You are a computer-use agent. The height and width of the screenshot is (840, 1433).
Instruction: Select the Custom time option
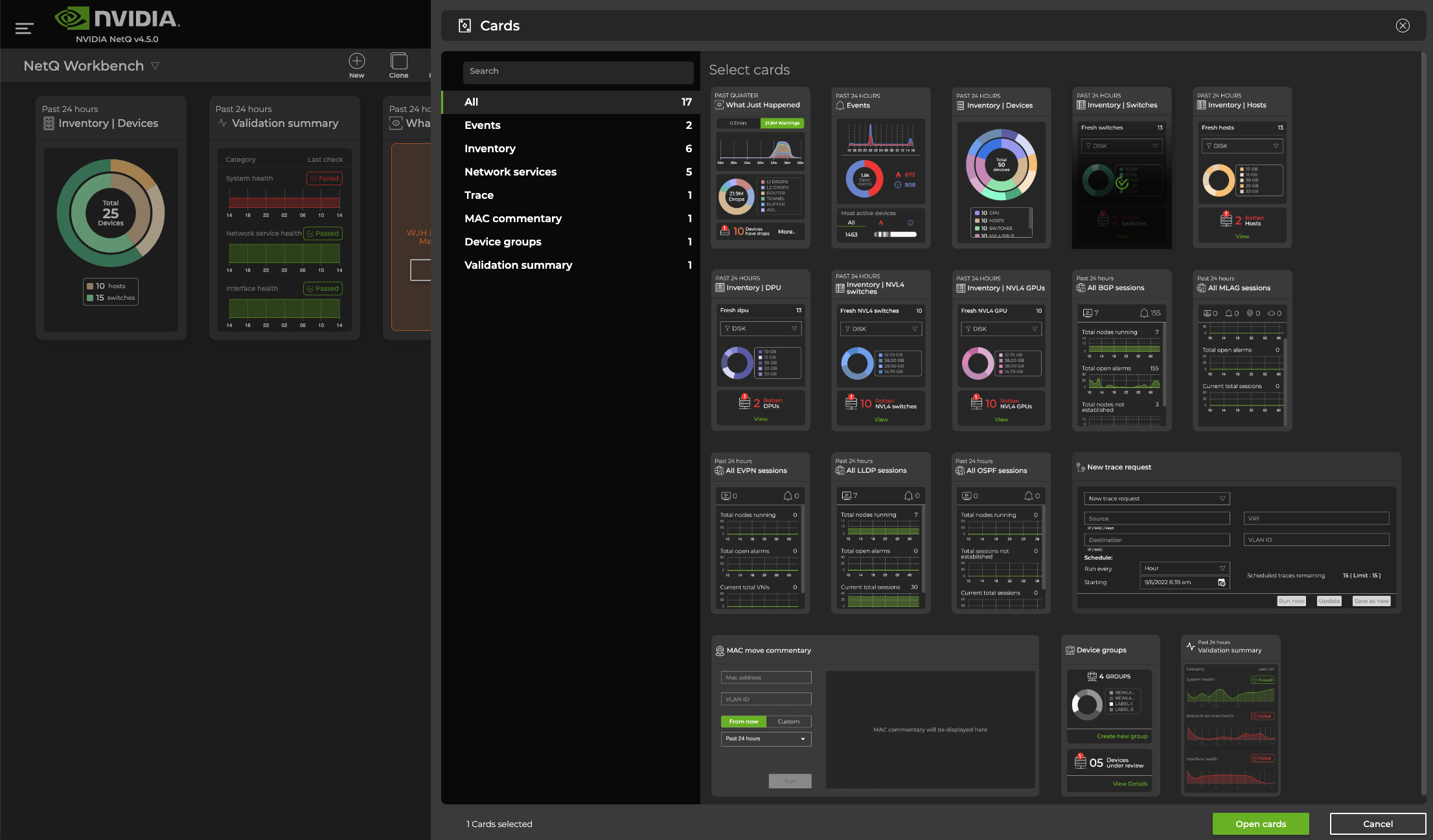click(788, 721)
